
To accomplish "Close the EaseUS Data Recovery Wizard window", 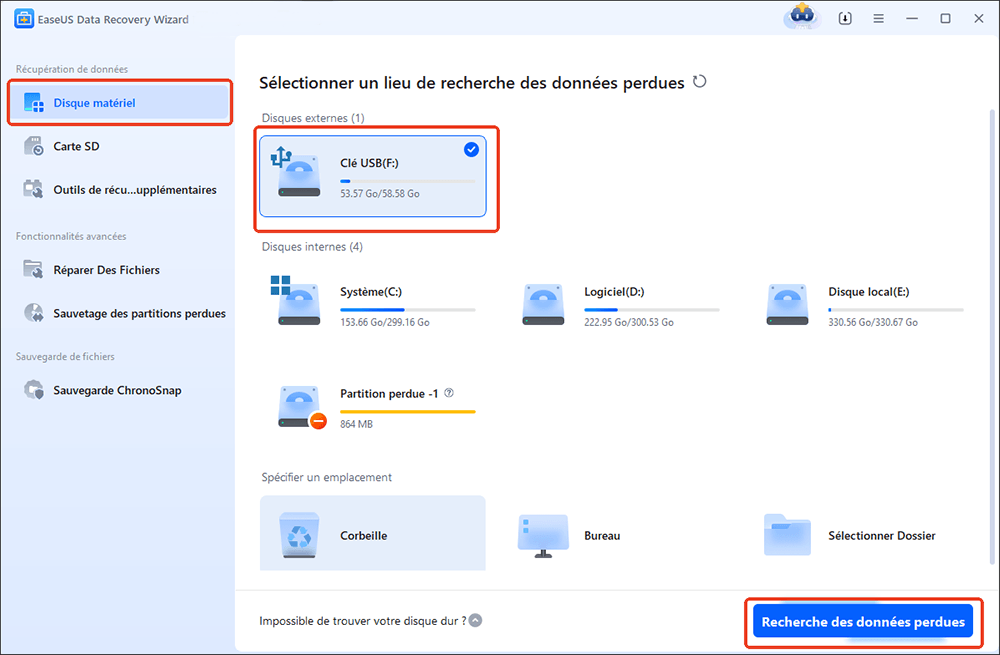I will pos(978,18).
